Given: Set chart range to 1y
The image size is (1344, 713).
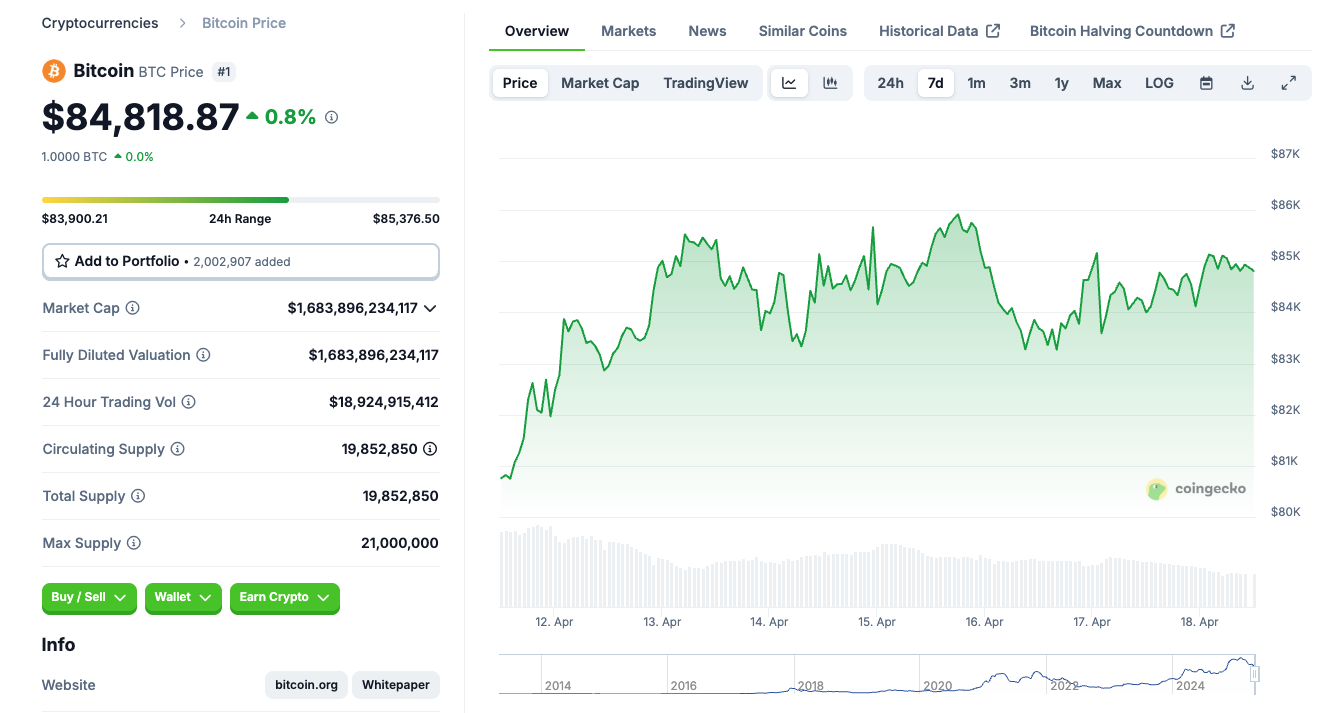Looking at the screenshot, I should click(1062, 83).
